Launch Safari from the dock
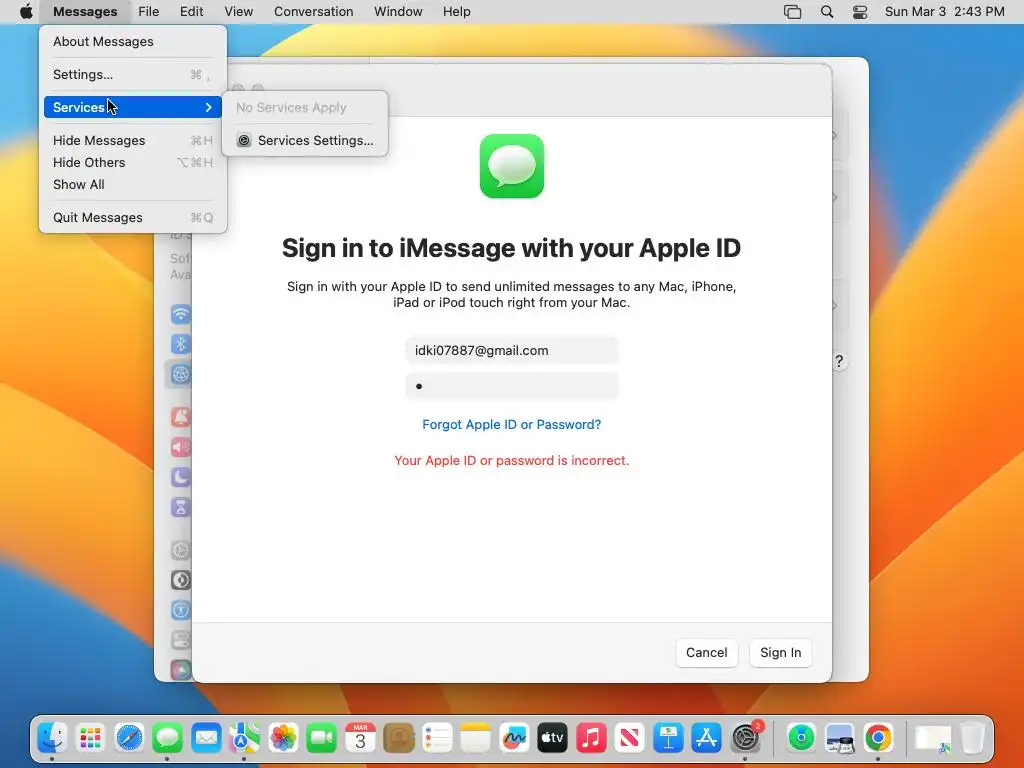The height and width of the screenshot is (768, 1024). click(x=129, y=738)
